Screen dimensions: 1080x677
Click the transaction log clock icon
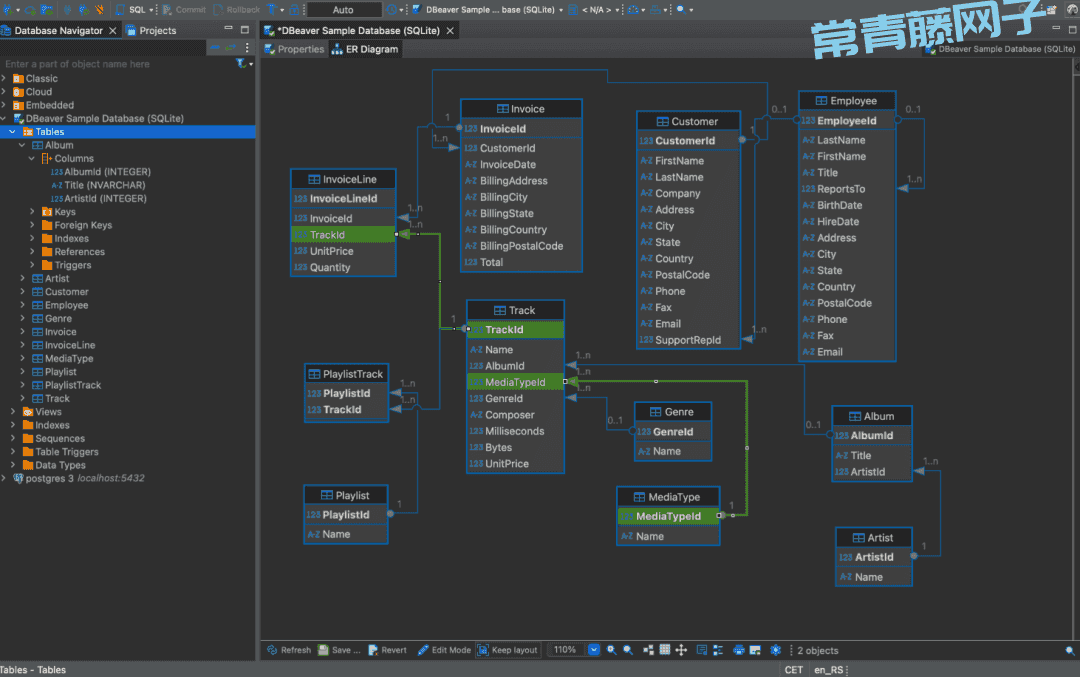tap(392, 10)
